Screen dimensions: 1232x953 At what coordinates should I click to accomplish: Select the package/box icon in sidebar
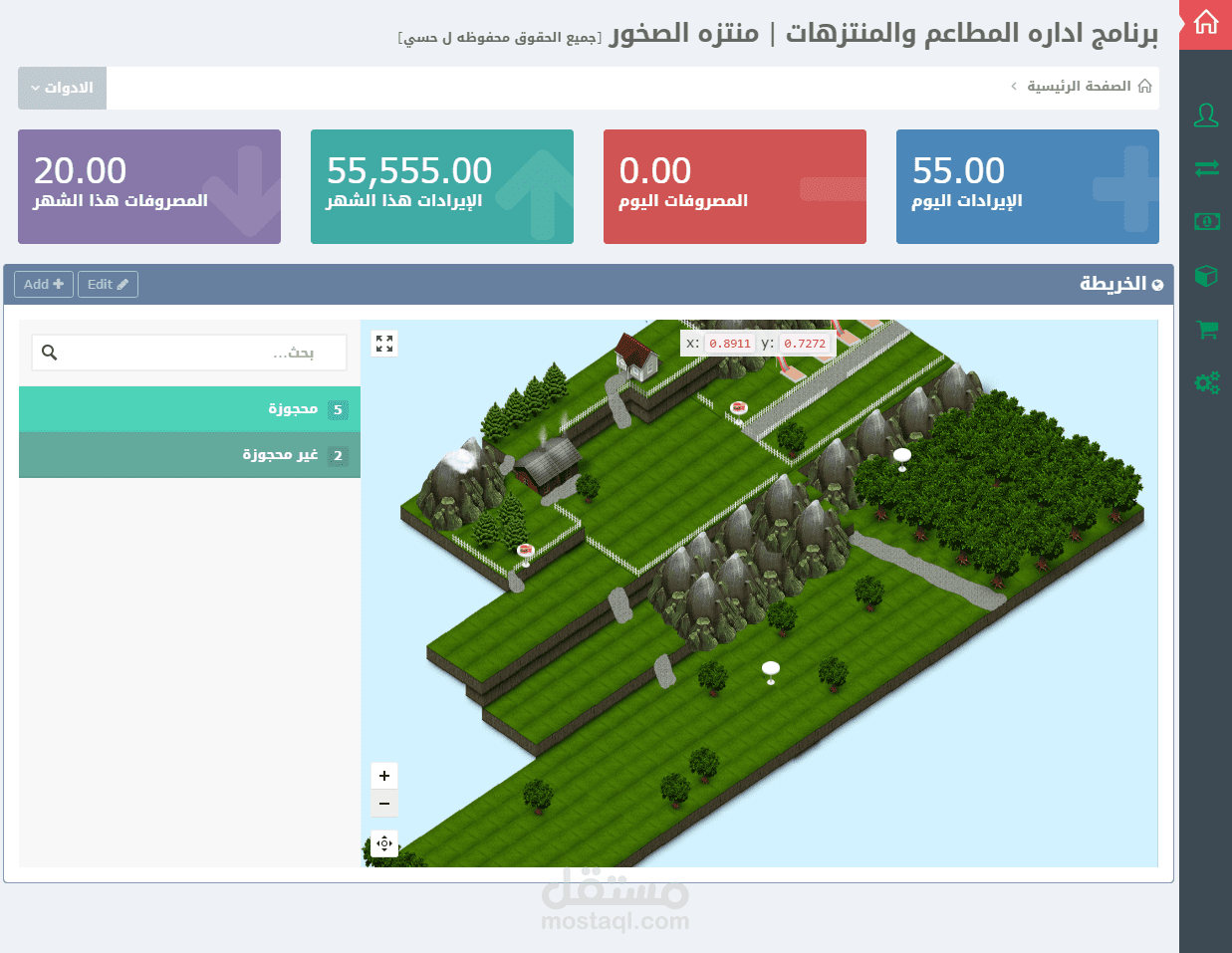(x=1205, y=276)
